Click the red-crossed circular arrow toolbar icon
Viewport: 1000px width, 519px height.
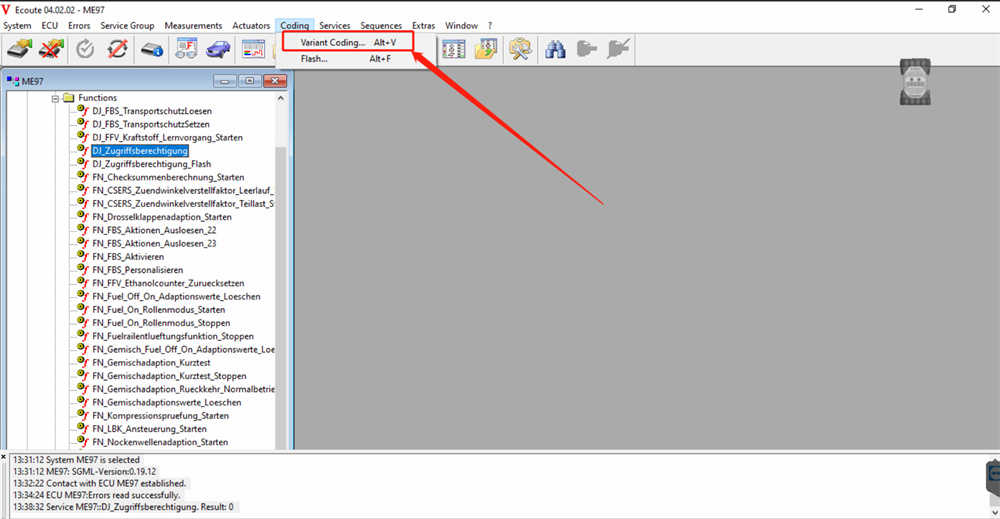click(117, 49)
